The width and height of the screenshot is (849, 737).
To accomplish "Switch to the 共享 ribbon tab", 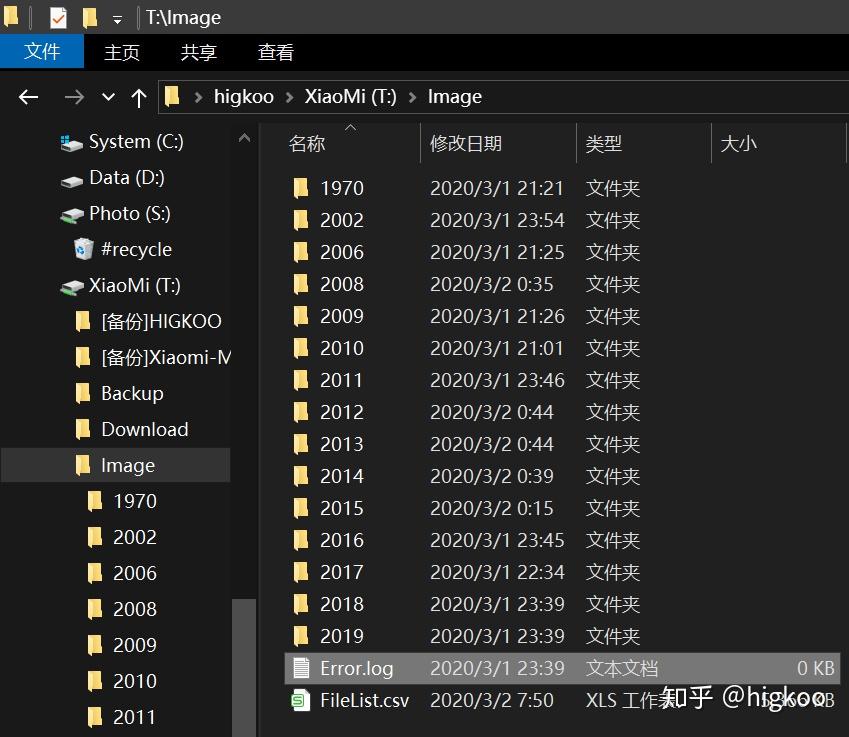I will pyautogui.click(x=197, y=52).
